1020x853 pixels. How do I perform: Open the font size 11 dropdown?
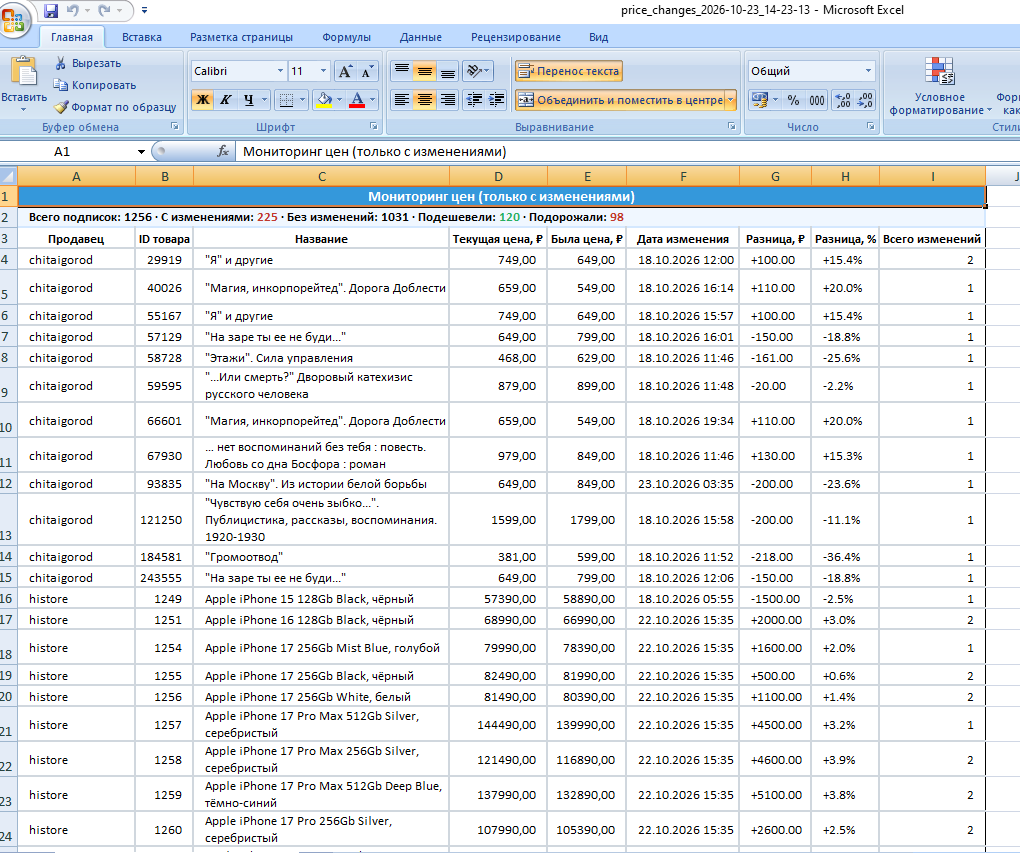coord(323,71)
